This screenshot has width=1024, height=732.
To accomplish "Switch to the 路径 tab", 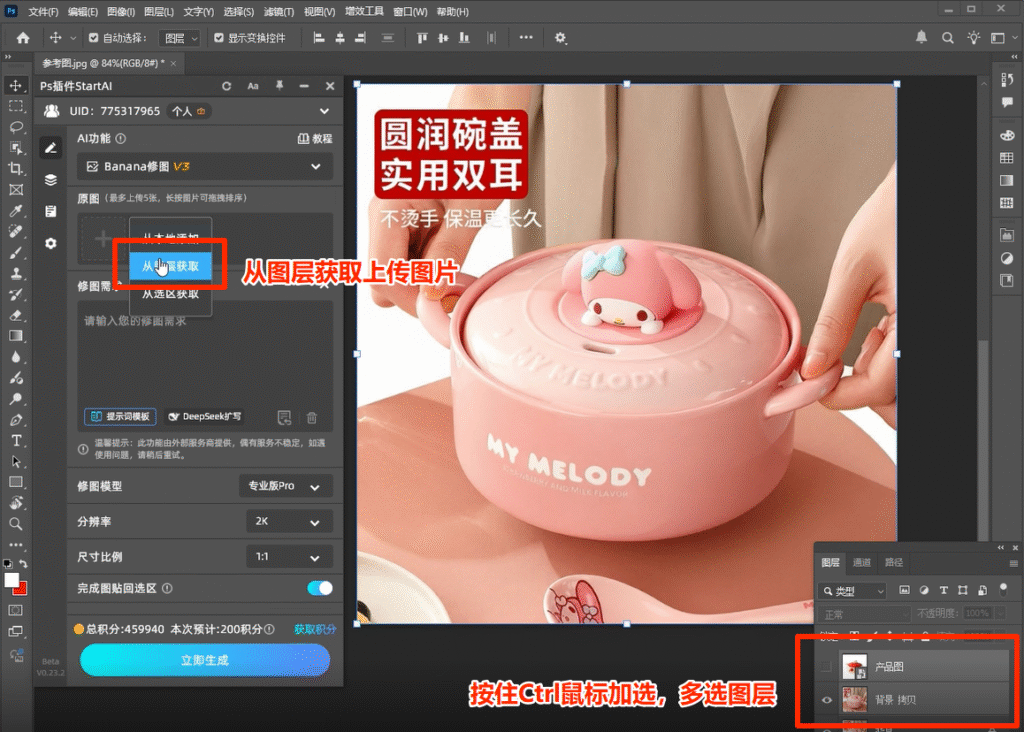I will click(x=893, y=563).
